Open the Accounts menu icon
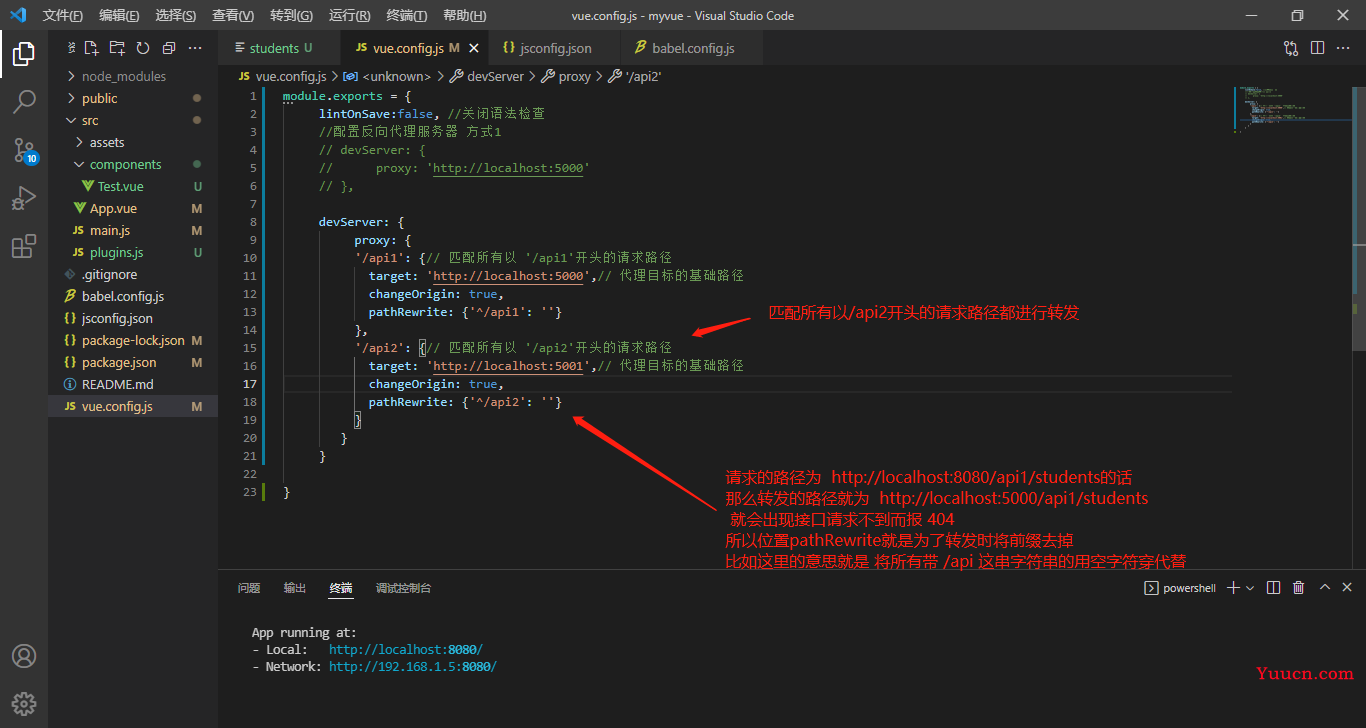 [24, 656]
